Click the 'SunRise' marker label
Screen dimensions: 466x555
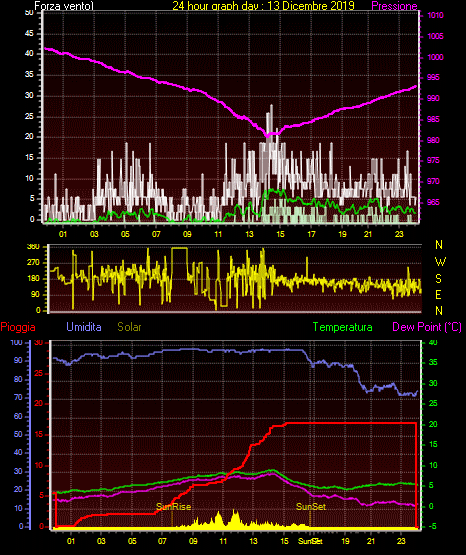point(173,507)
